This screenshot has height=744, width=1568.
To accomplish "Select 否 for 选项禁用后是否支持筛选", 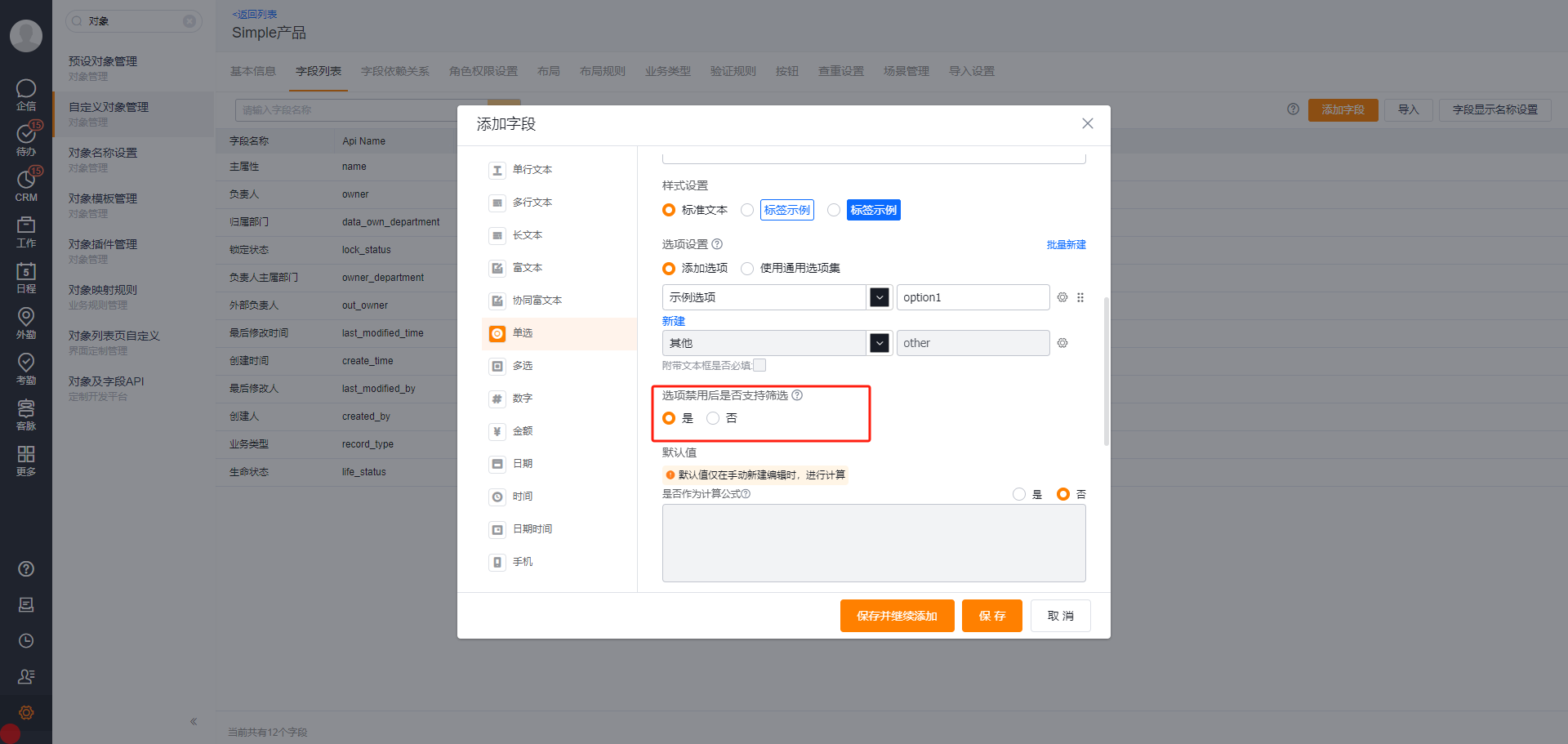I will pyautogui.click(x=713, y=417).
